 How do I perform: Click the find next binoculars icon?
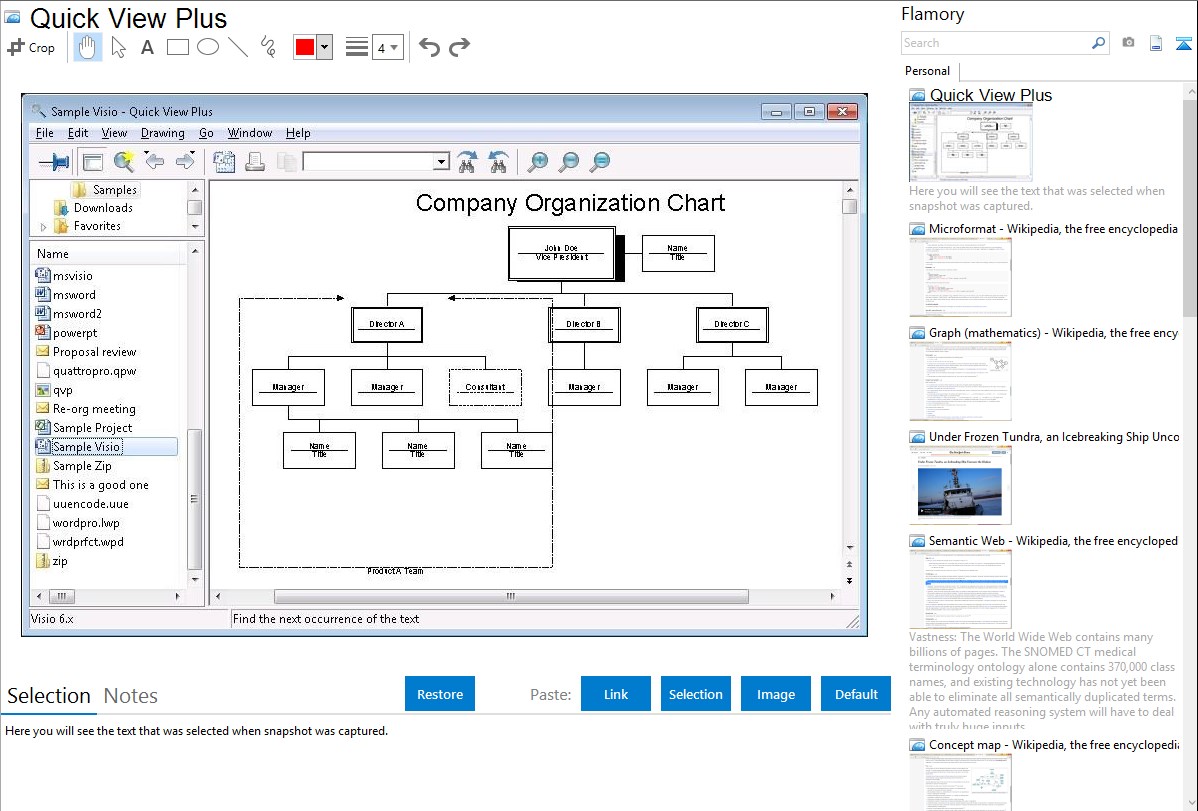coord(467,161)
